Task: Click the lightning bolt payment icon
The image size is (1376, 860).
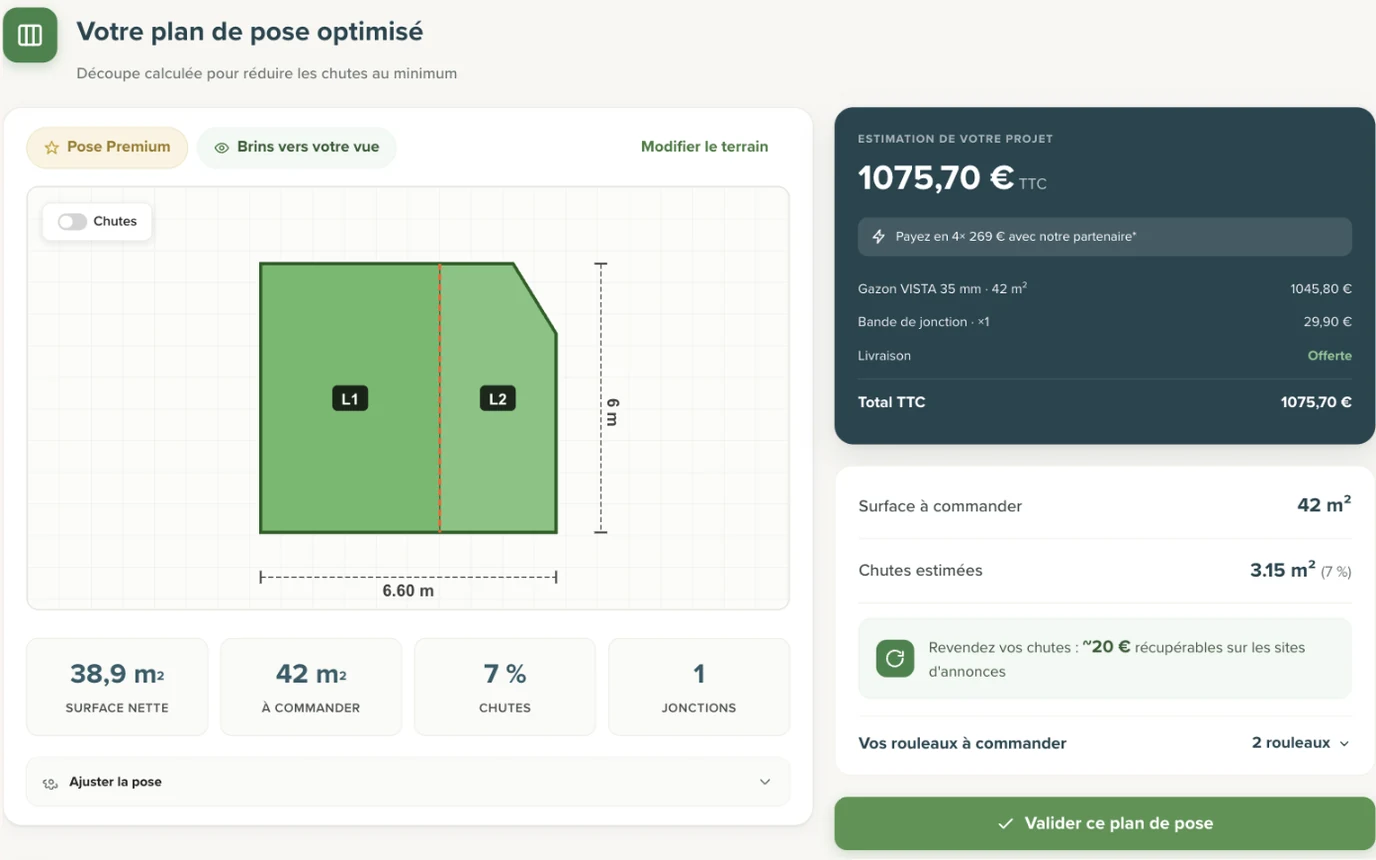Action: click(x=879, y=237)
